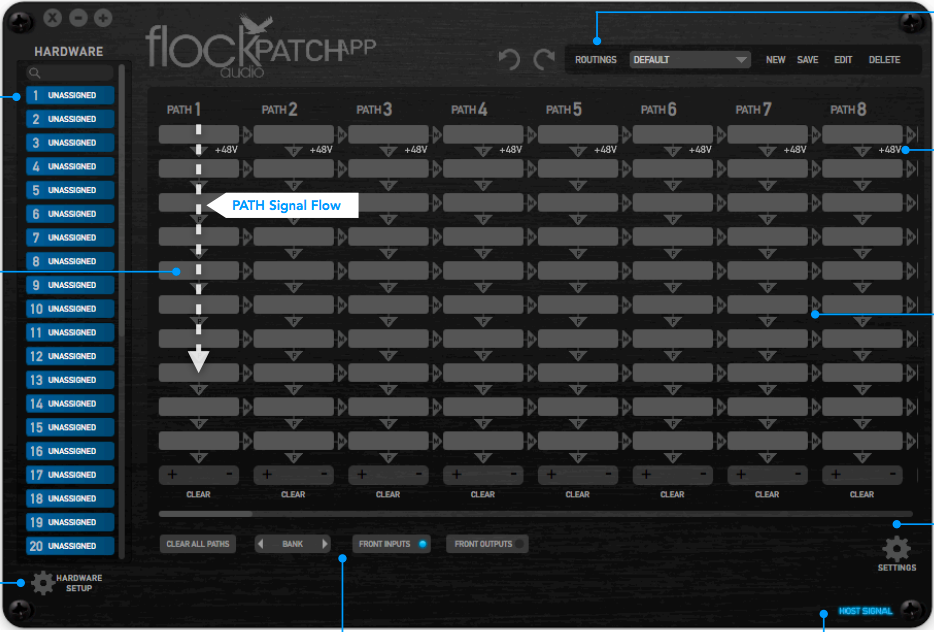Select hardware slot 16 UNASSIGNED
Image resolution: width=934 pixels, height=632 pixels.
[x=70, y=451]
